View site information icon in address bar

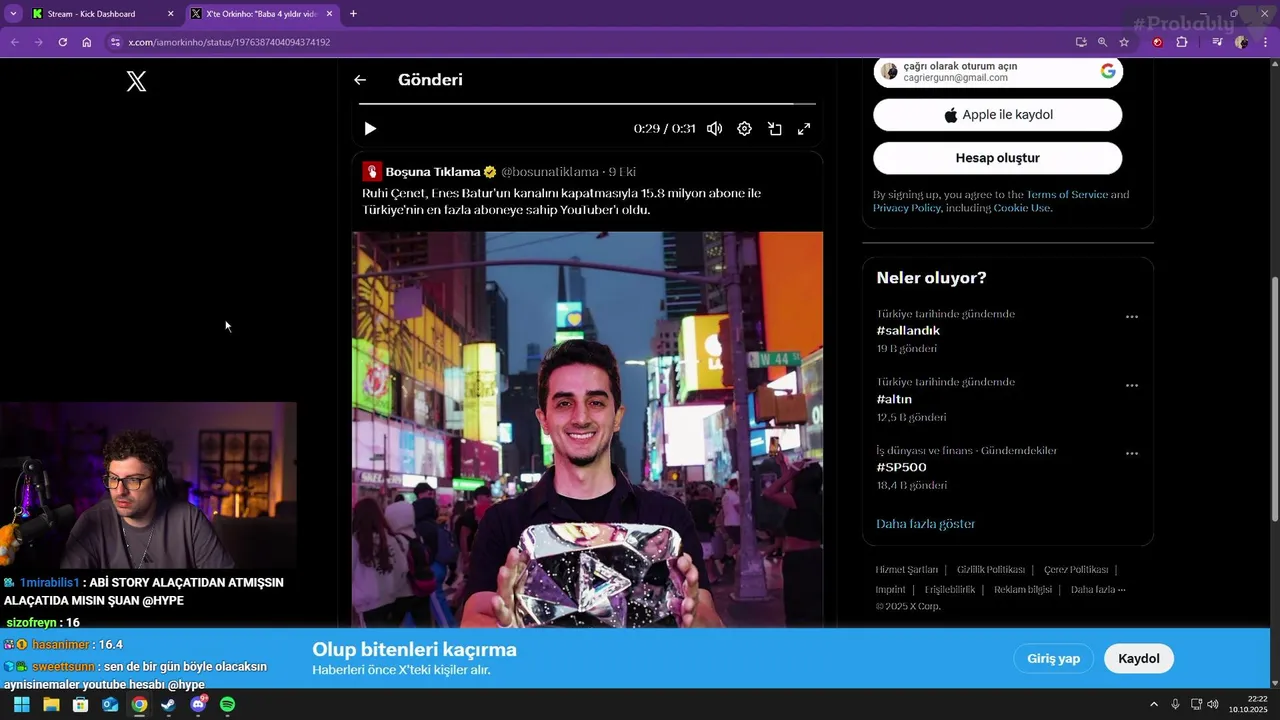115,42
